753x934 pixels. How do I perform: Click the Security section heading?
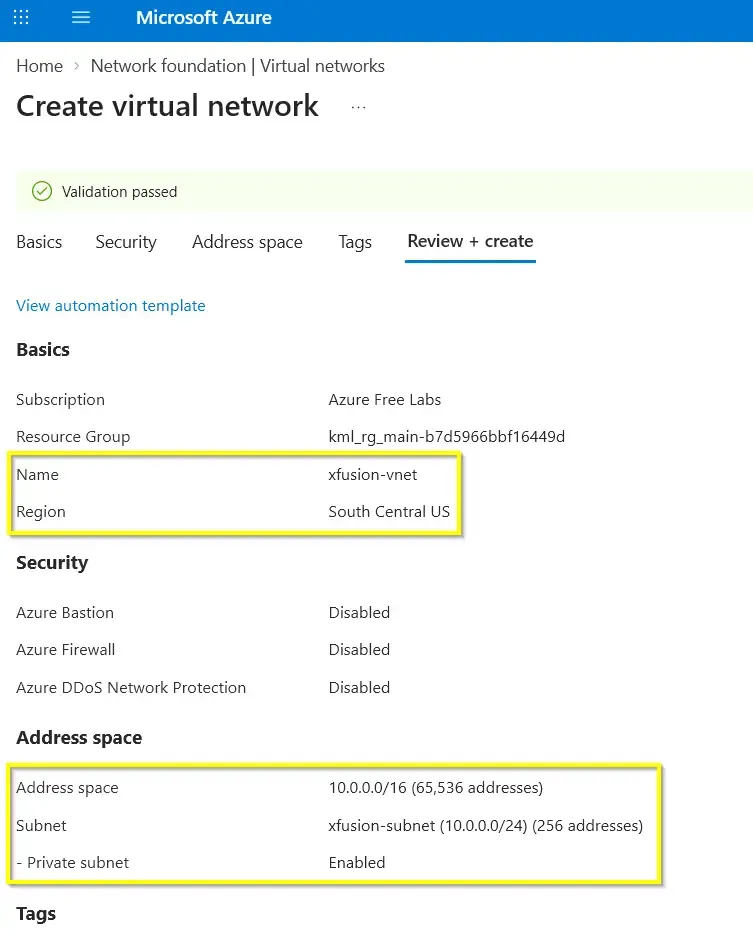pyautogui.click(x=52, y=563)
